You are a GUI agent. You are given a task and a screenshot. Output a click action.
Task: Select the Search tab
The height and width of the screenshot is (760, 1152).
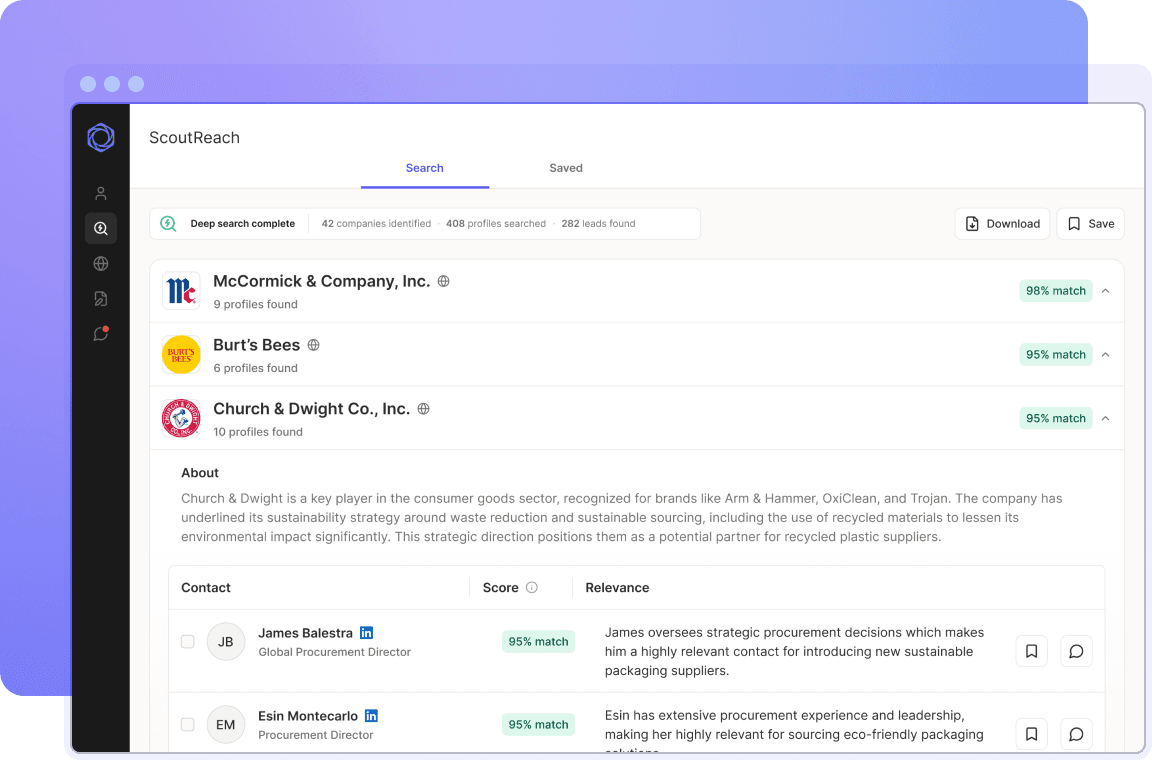click(x=424, y=168)
